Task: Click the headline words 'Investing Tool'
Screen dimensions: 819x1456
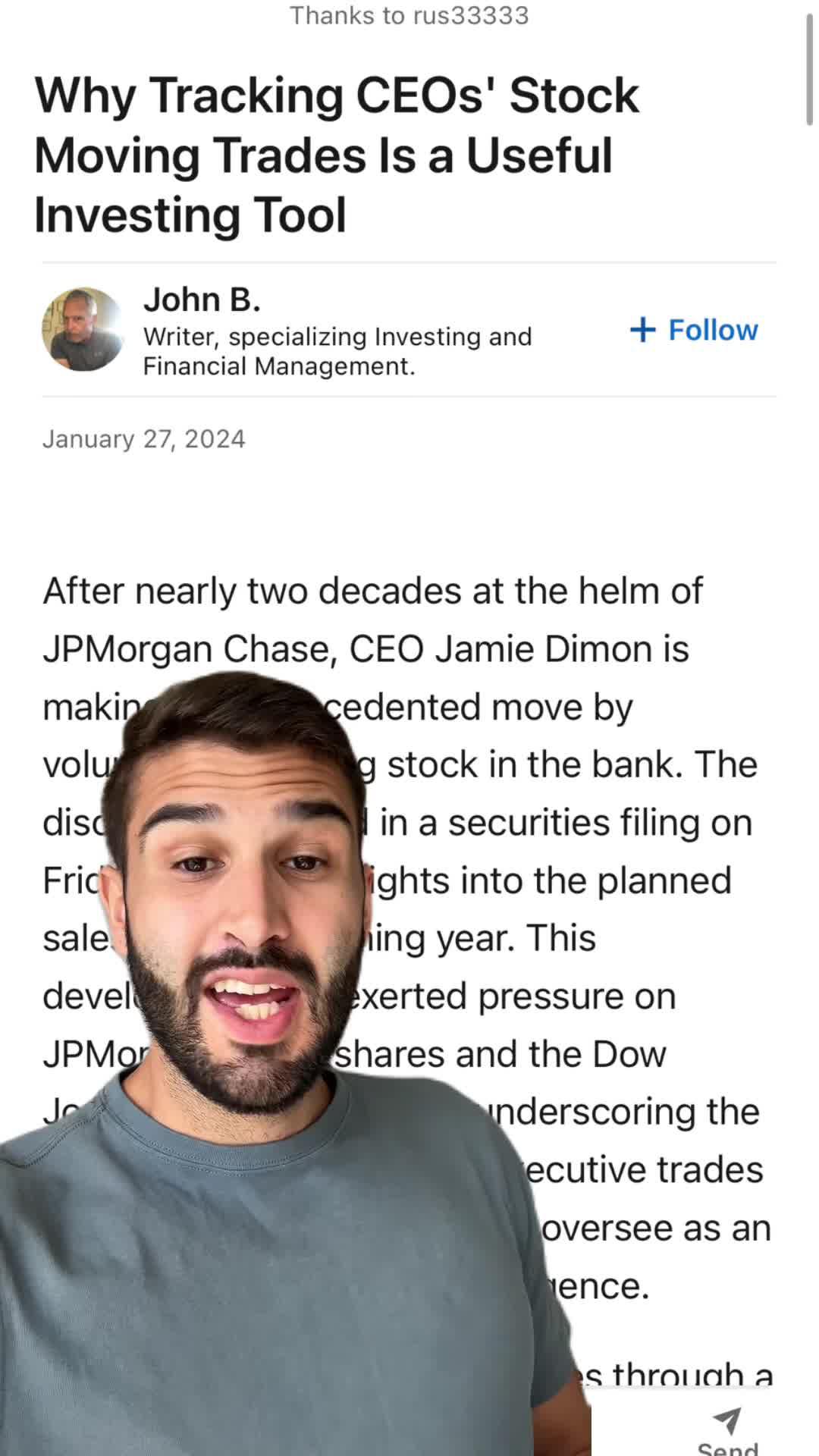Action: [191, 214]
